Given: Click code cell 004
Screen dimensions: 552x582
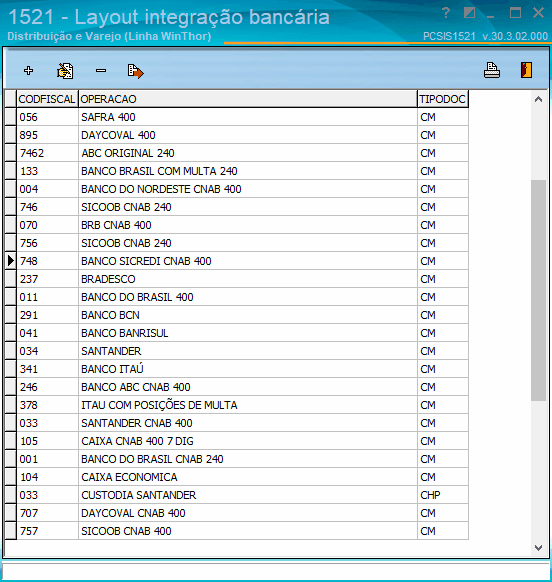Looking at the screenshot, I should 47,189.
